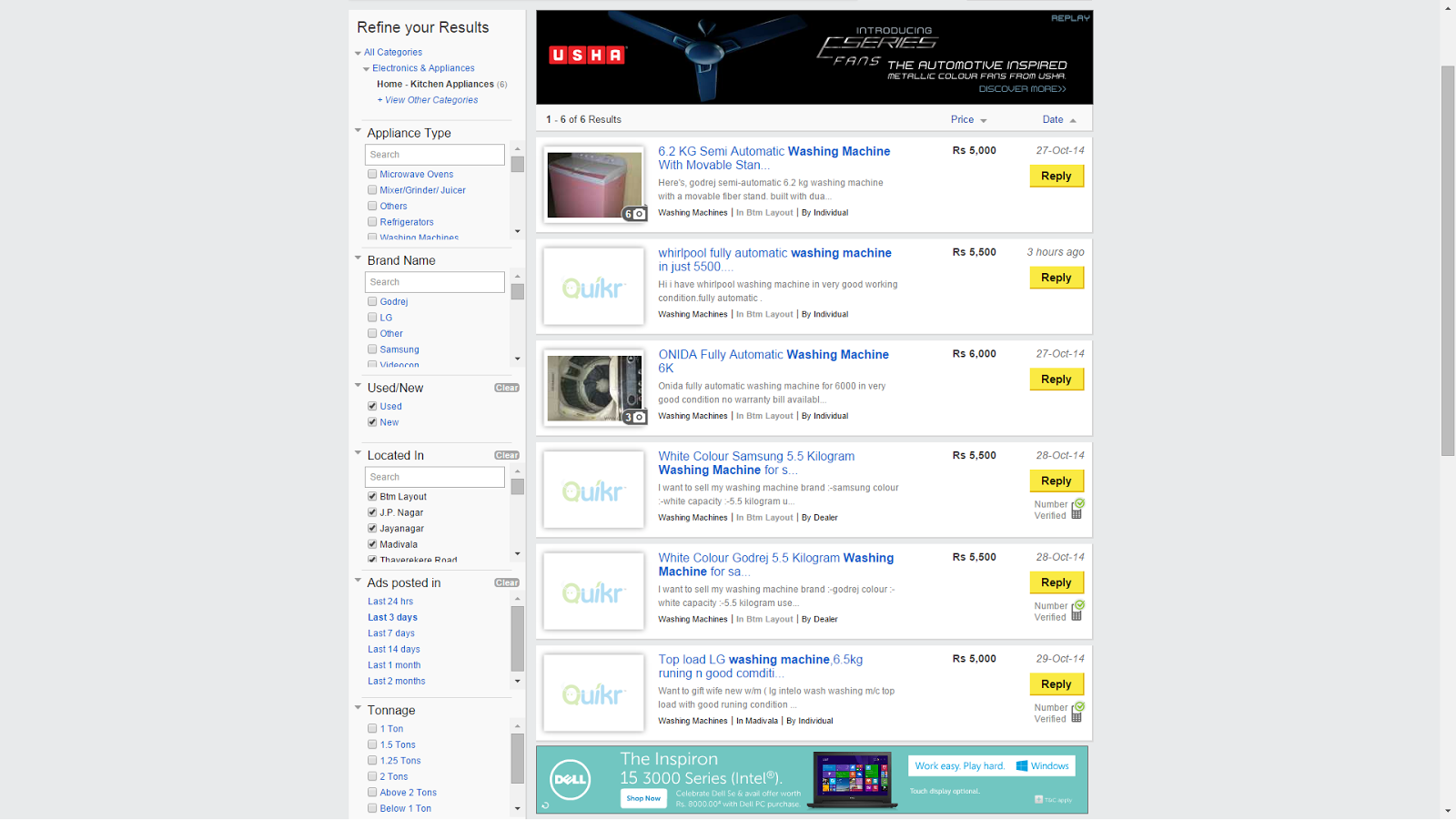Open the ONIDA washing machine photo thumbnail
Viewport: 1456px width, 820px height.
pyautogui.click(x=594, y=388)
